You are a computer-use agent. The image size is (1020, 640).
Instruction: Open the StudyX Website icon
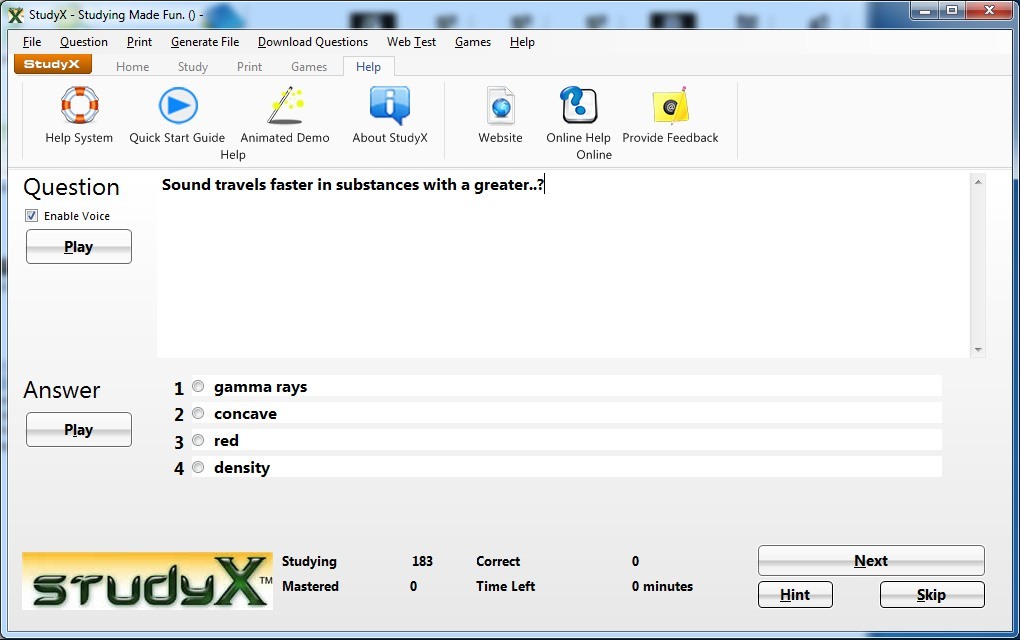click(x=501, y=106)
